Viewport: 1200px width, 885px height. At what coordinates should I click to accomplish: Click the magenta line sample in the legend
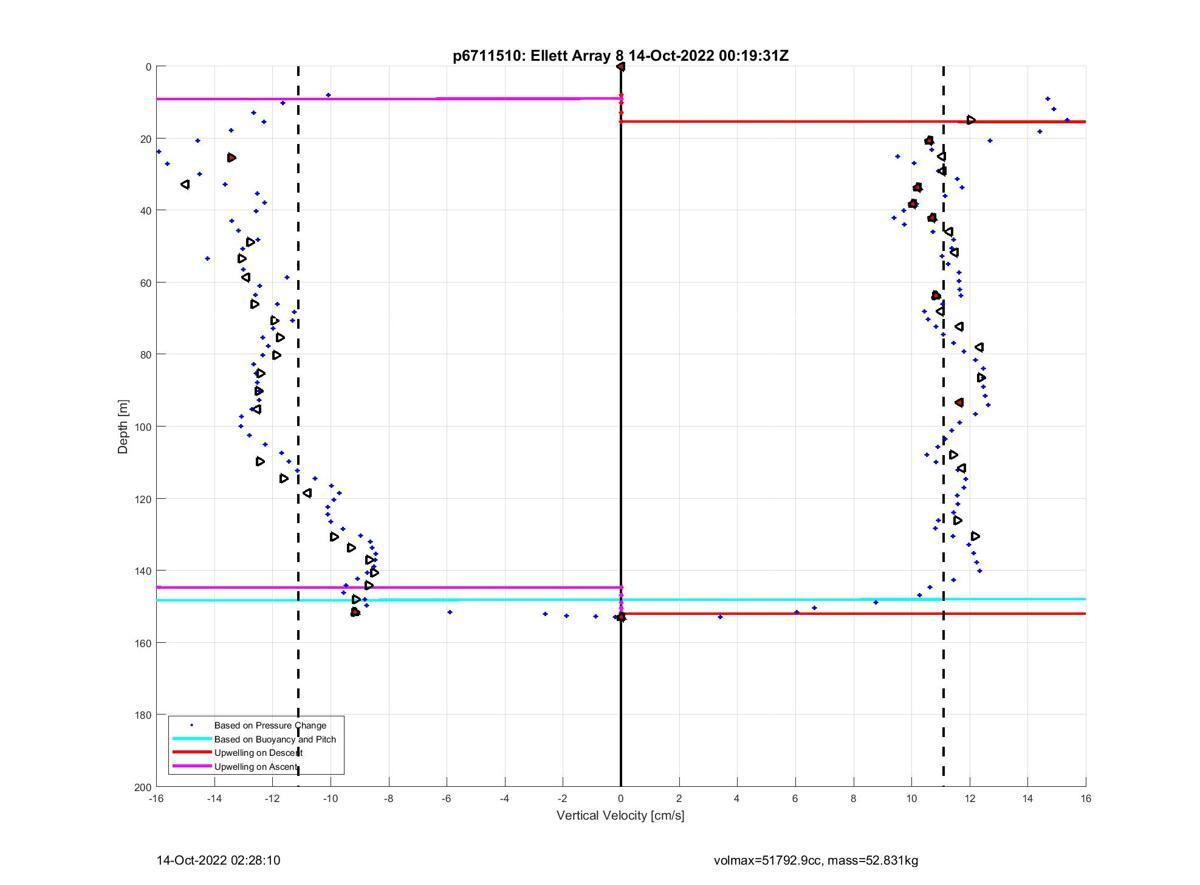(191, 766)
